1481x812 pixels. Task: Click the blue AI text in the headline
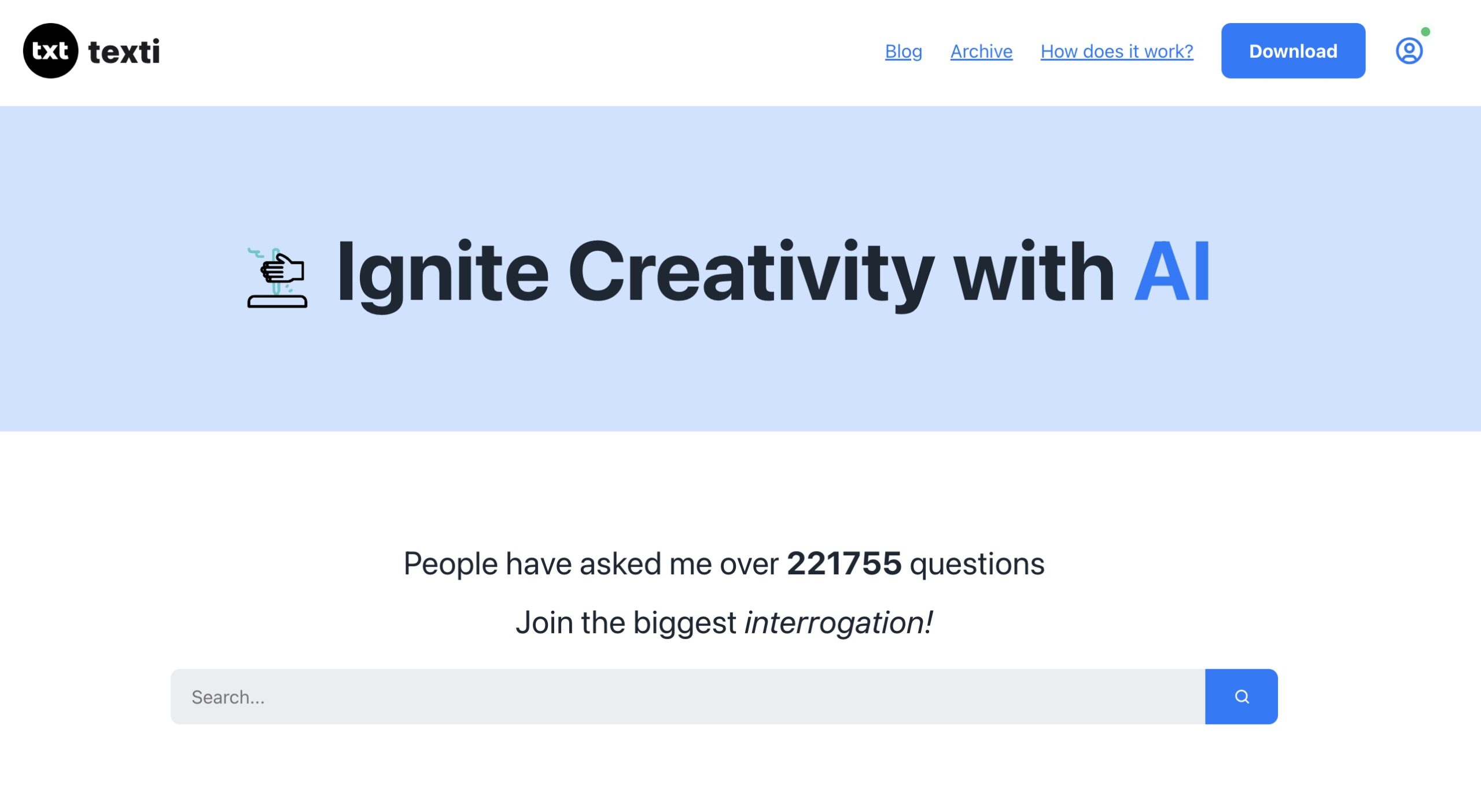pyautogui.click(x=1171, y=272)
